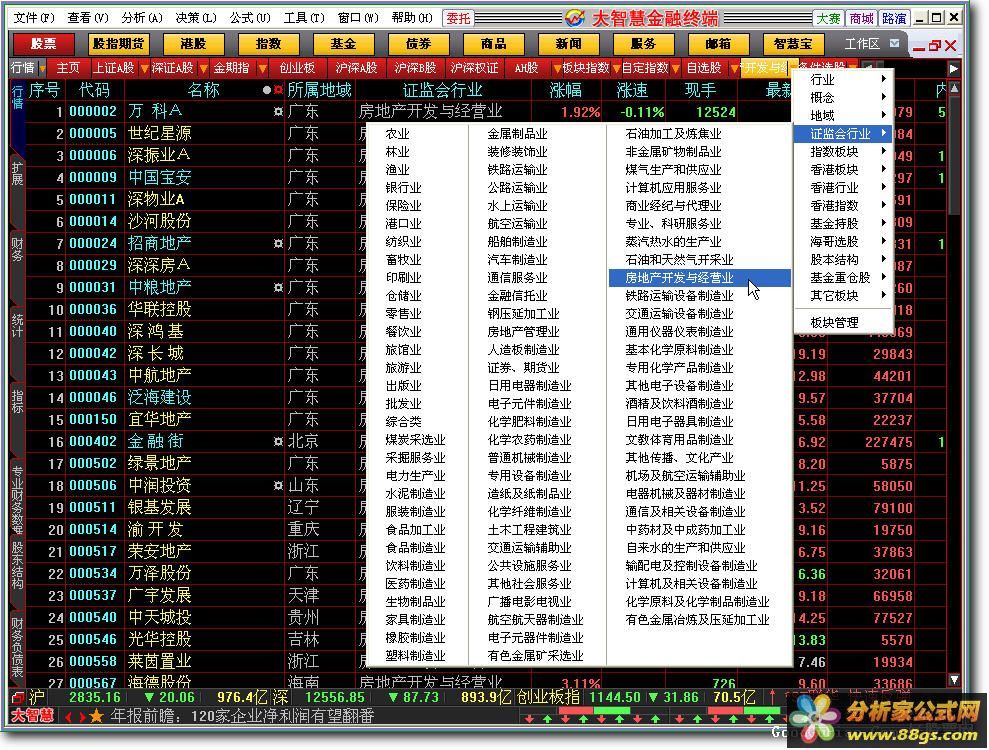Open the 文件(F) menu
989x750 pixels.
pos(34,18)
